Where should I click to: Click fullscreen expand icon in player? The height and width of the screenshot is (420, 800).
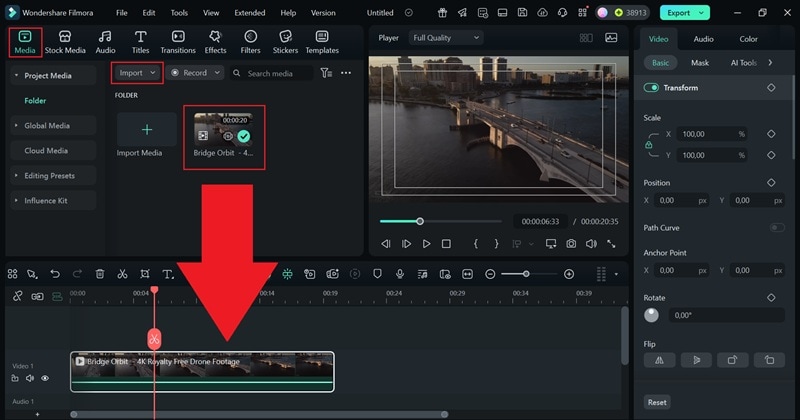click(x=611, y=244)
